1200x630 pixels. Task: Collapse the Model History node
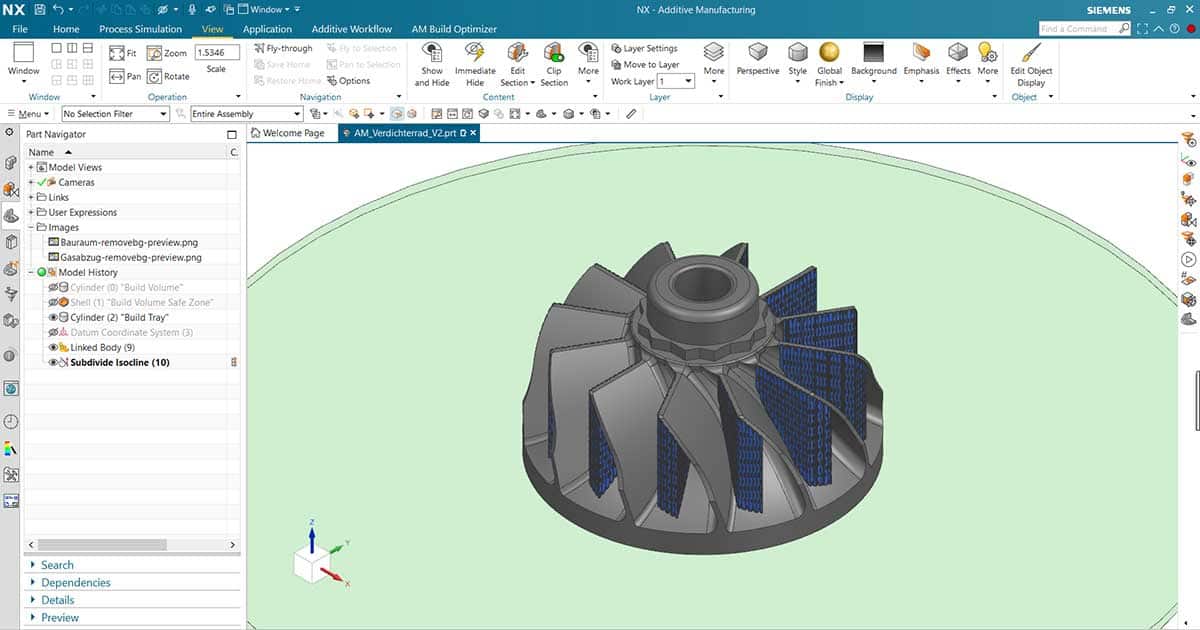(31, 272)
